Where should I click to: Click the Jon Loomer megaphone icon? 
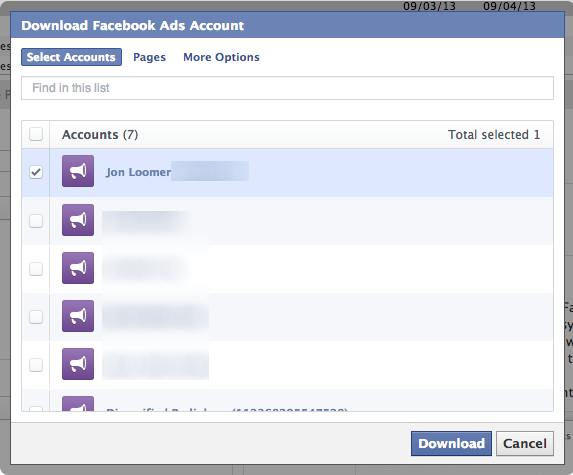pos(78,171)
